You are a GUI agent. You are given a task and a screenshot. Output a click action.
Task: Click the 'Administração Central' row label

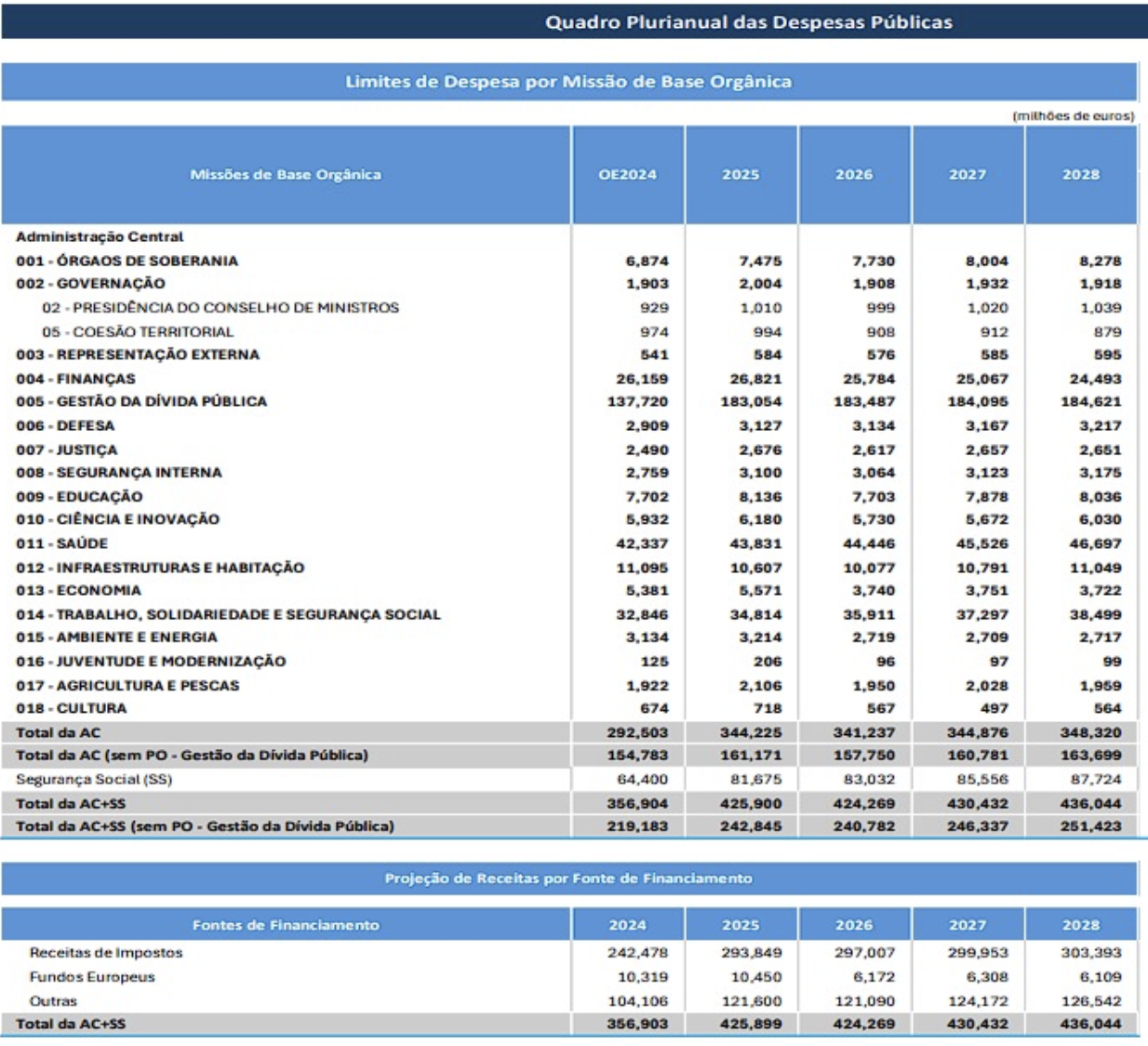tap(100, 236)
